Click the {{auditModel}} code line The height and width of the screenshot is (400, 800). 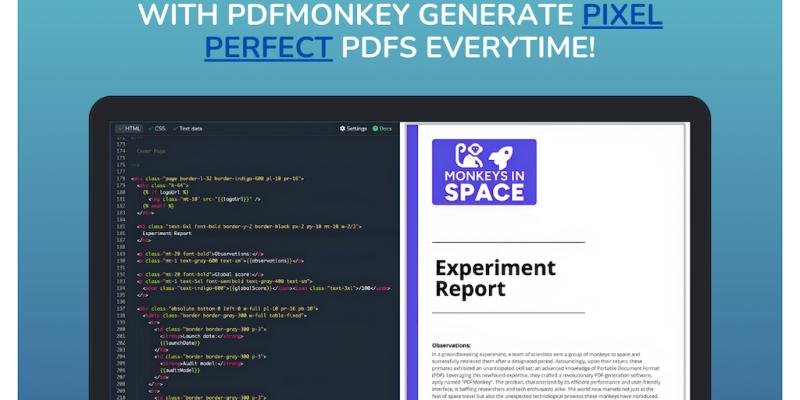pyautogui.click(x=180, y=370)
